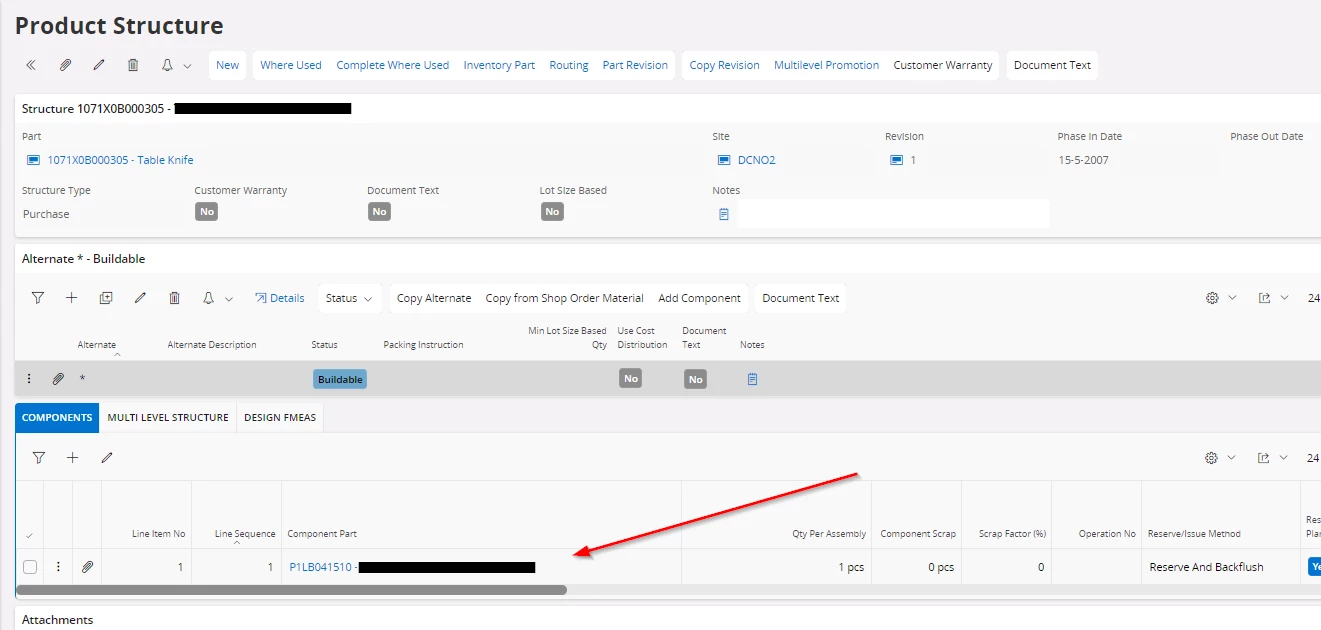Click Document Text in Alternate toolbar
Viewport: 1321px width, 630px height.
pyautogui.click(x=801, y=298)
